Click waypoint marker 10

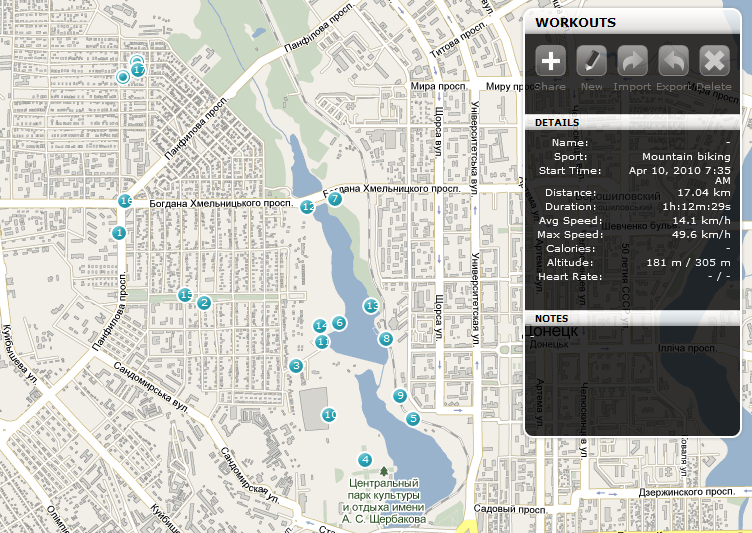(x=329, y=414)
